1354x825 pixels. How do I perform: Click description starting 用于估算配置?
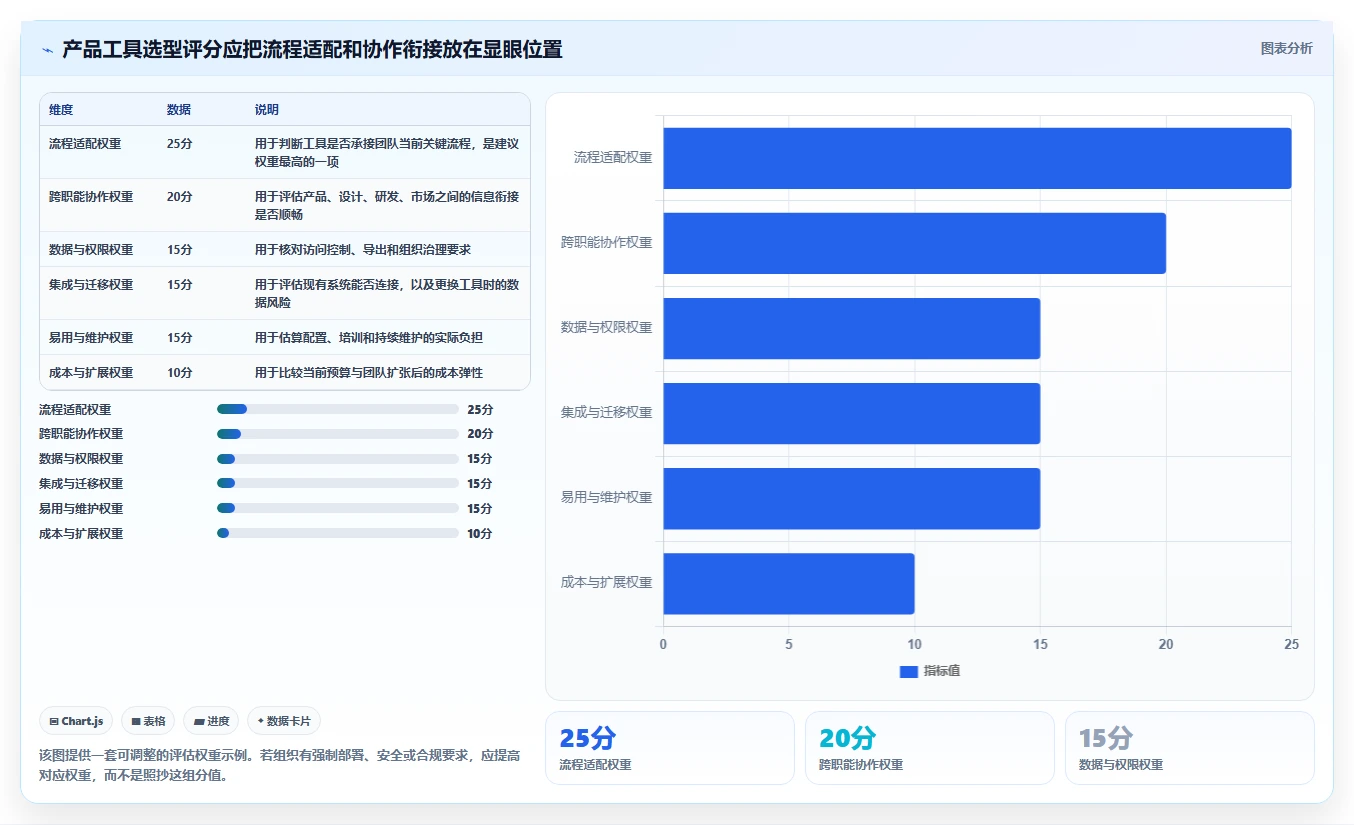pyautogui.click(x=369, y=337)
